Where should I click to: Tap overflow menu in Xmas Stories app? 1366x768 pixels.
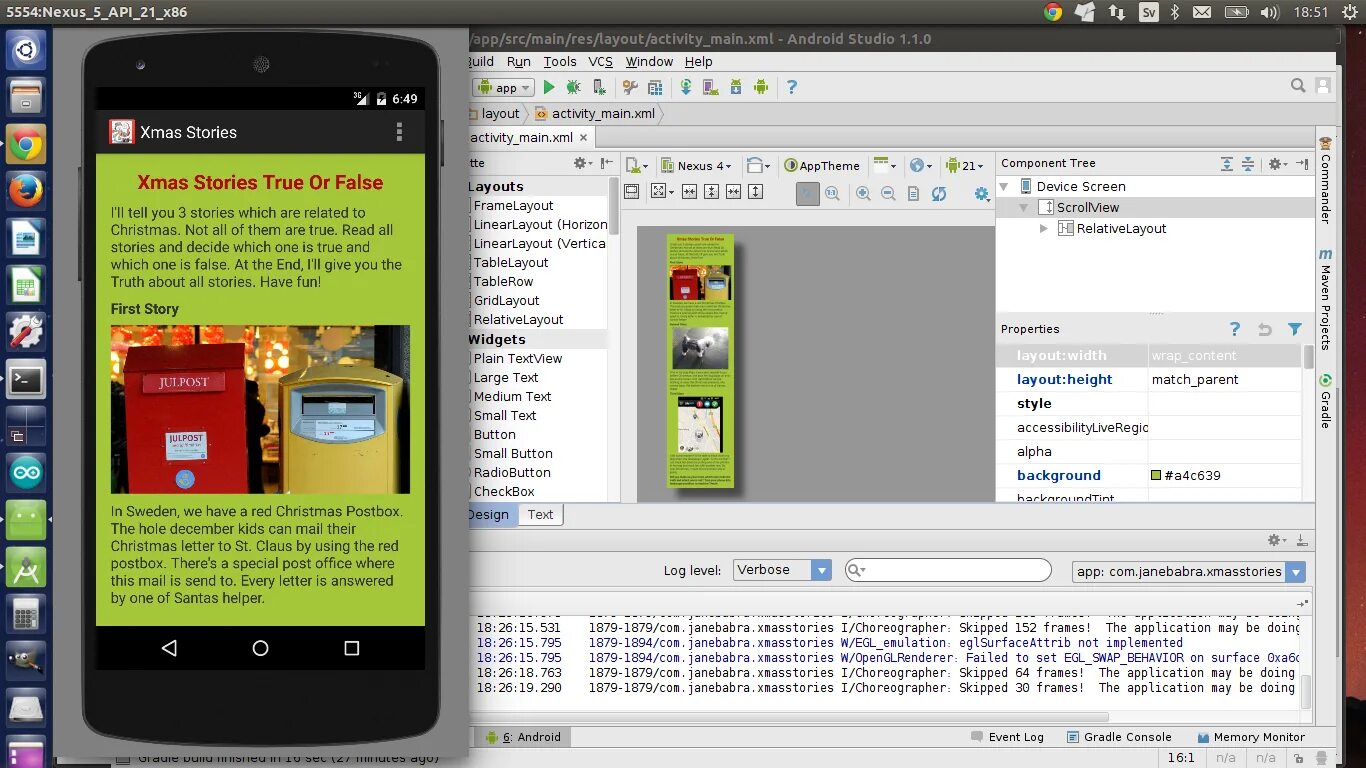point(399,132)
